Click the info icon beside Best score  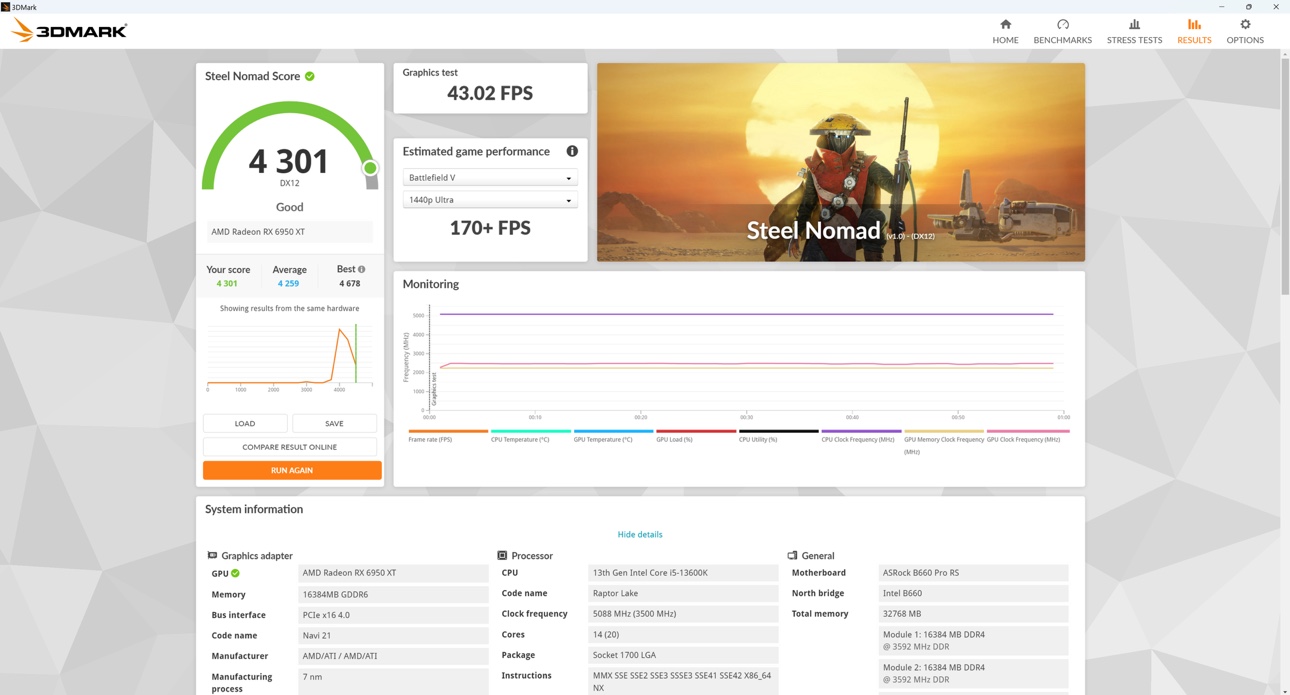click(362, 269)
